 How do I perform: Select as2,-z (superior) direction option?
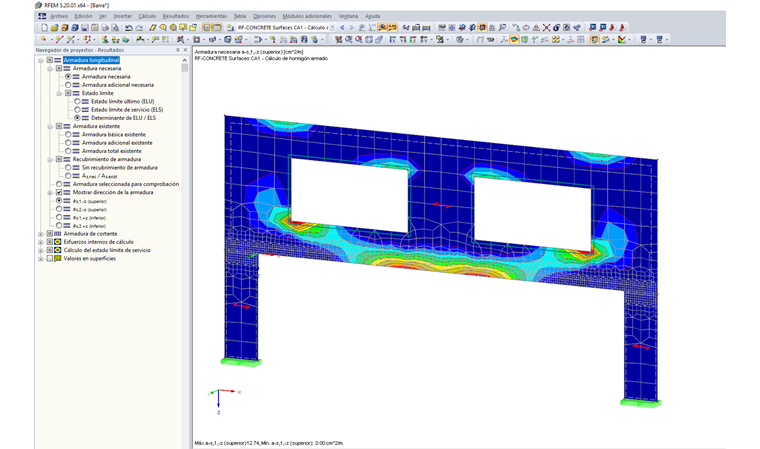tap(59, 209)
